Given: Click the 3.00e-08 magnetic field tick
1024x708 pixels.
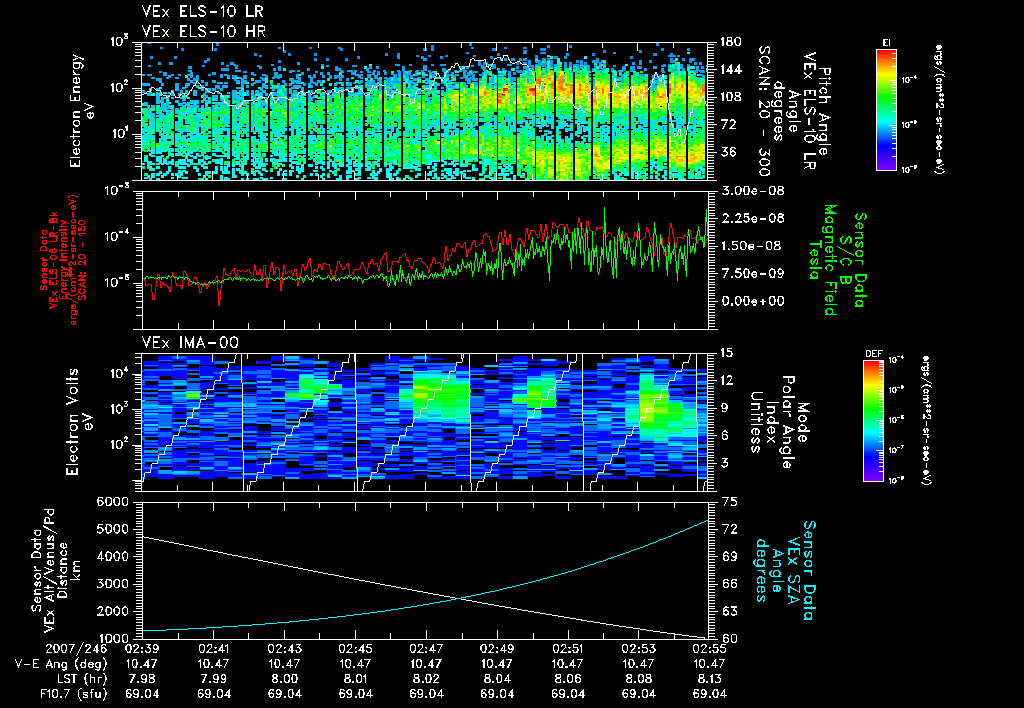Looking at the screenshot, I should [x=752, y=191].
